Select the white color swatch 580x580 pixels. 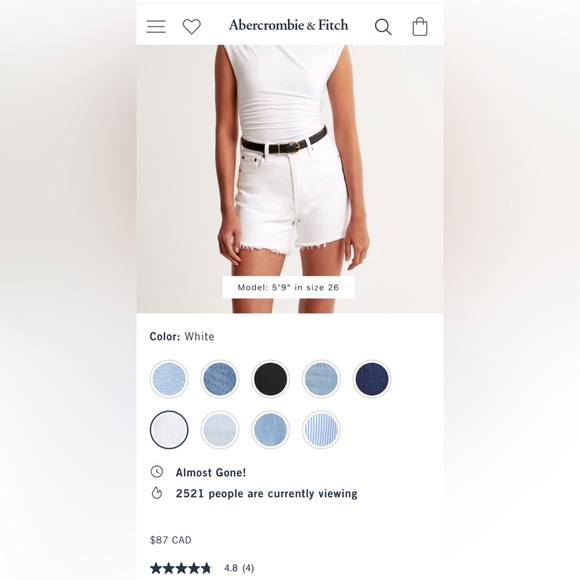(x=169, y=430)
